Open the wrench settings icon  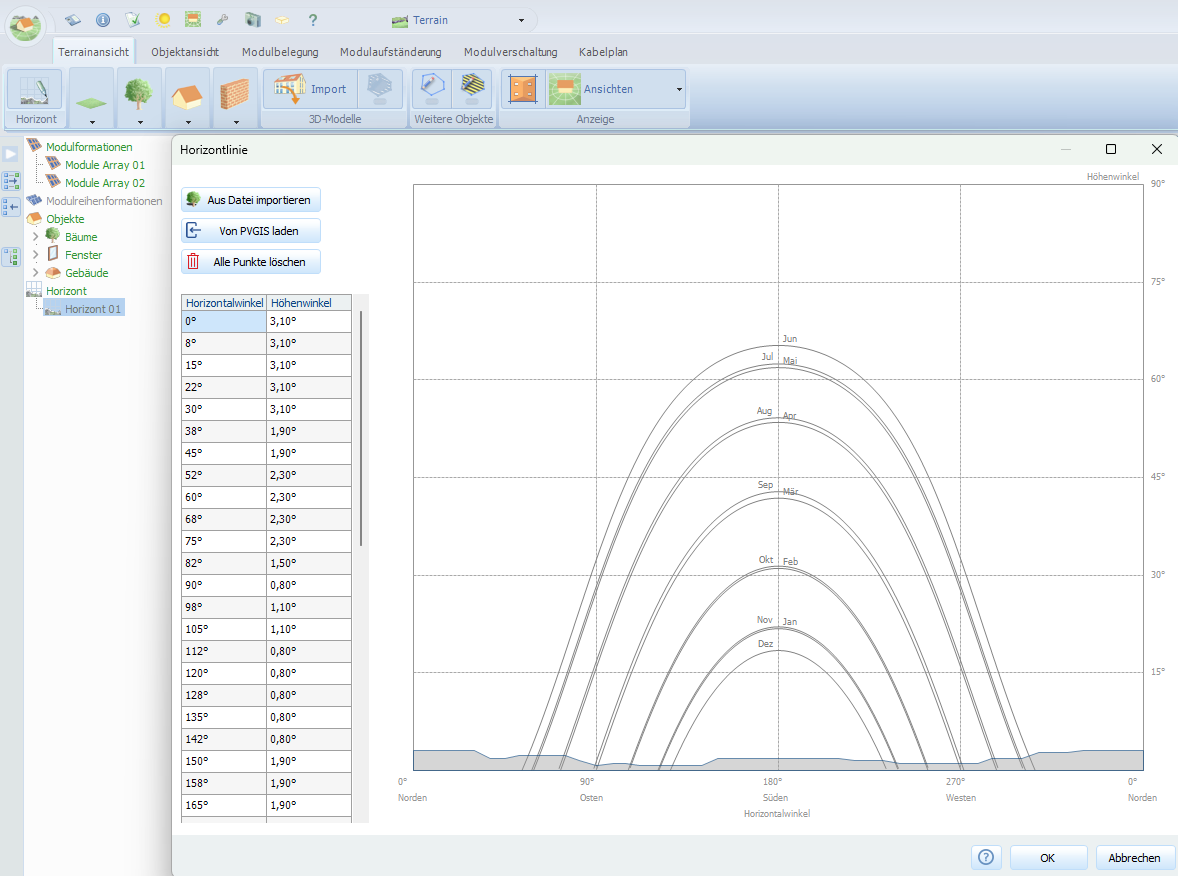(x=222, y=20)
